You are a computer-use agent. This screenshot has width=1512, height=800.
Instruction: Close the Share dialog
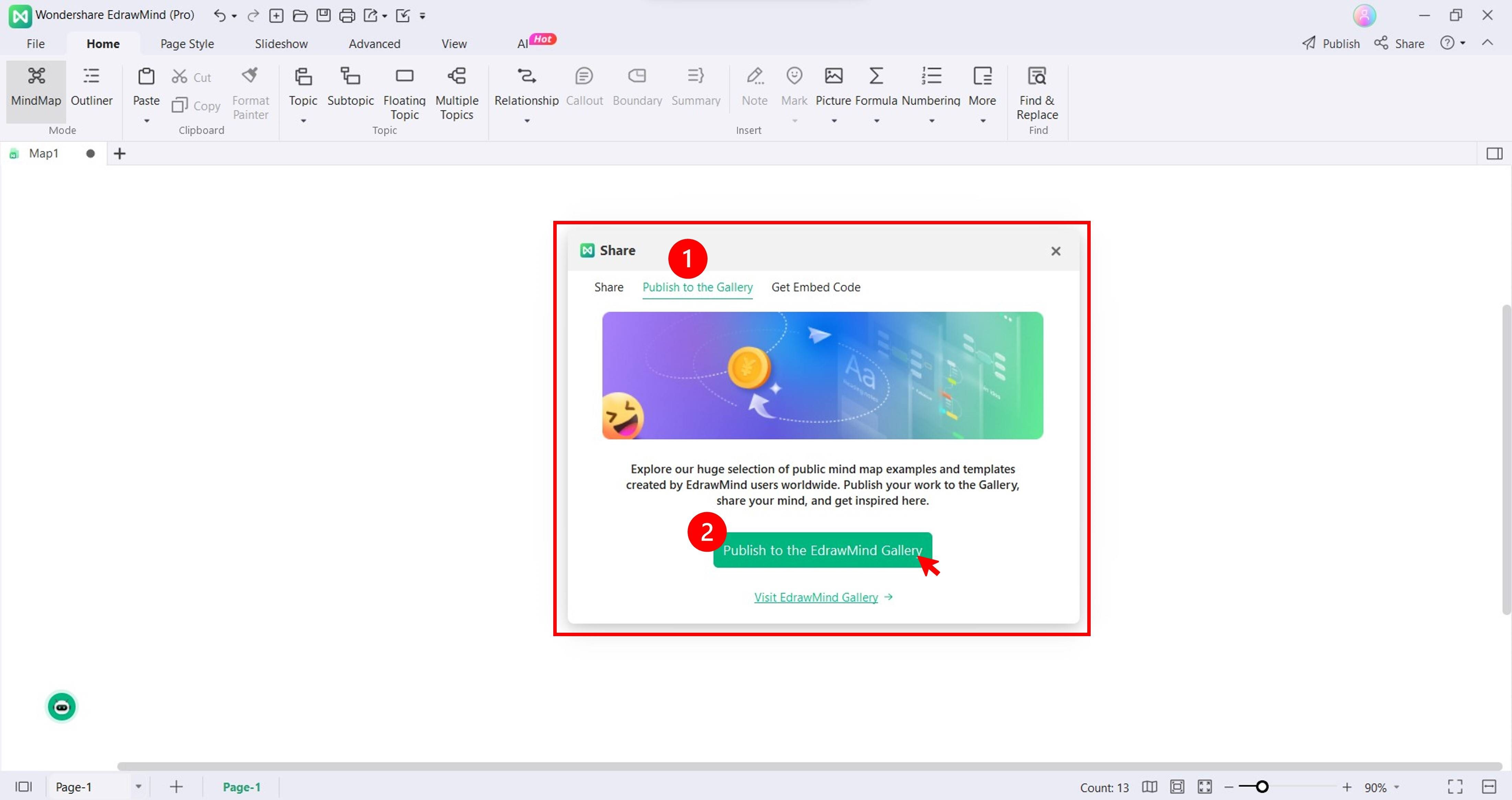point(1055,251)
